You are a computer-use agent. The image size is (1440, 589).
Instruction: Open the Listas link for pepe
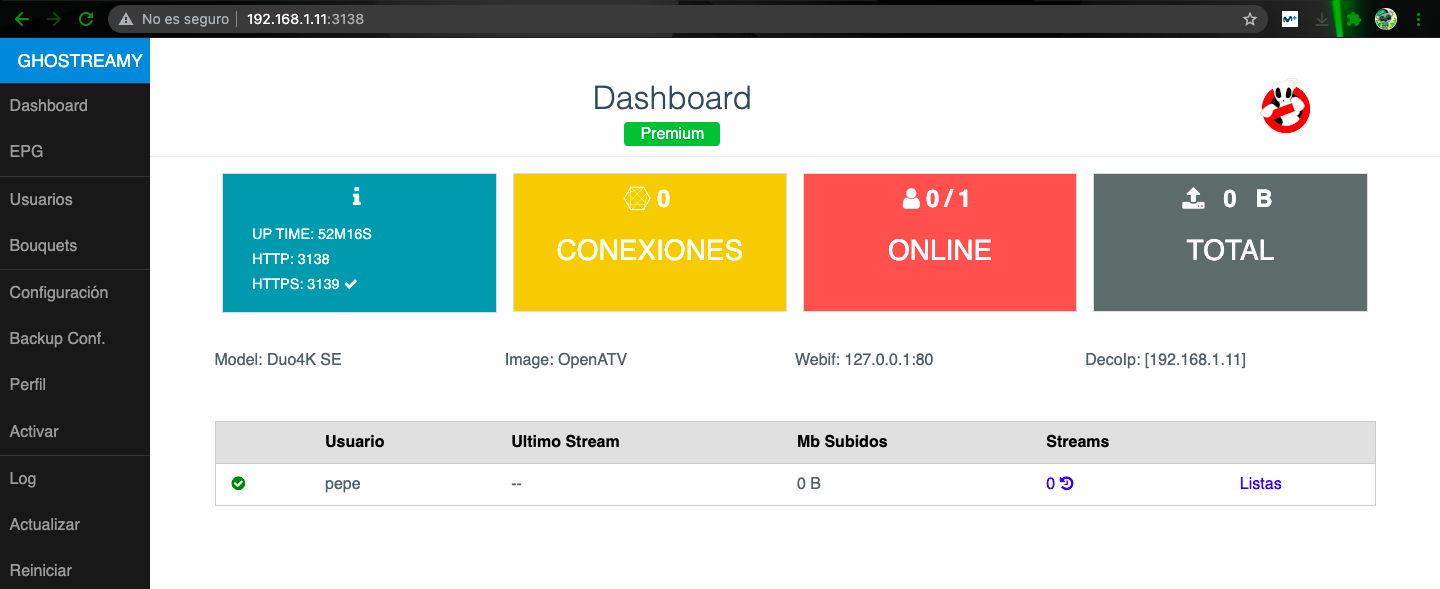point(1260,484)
